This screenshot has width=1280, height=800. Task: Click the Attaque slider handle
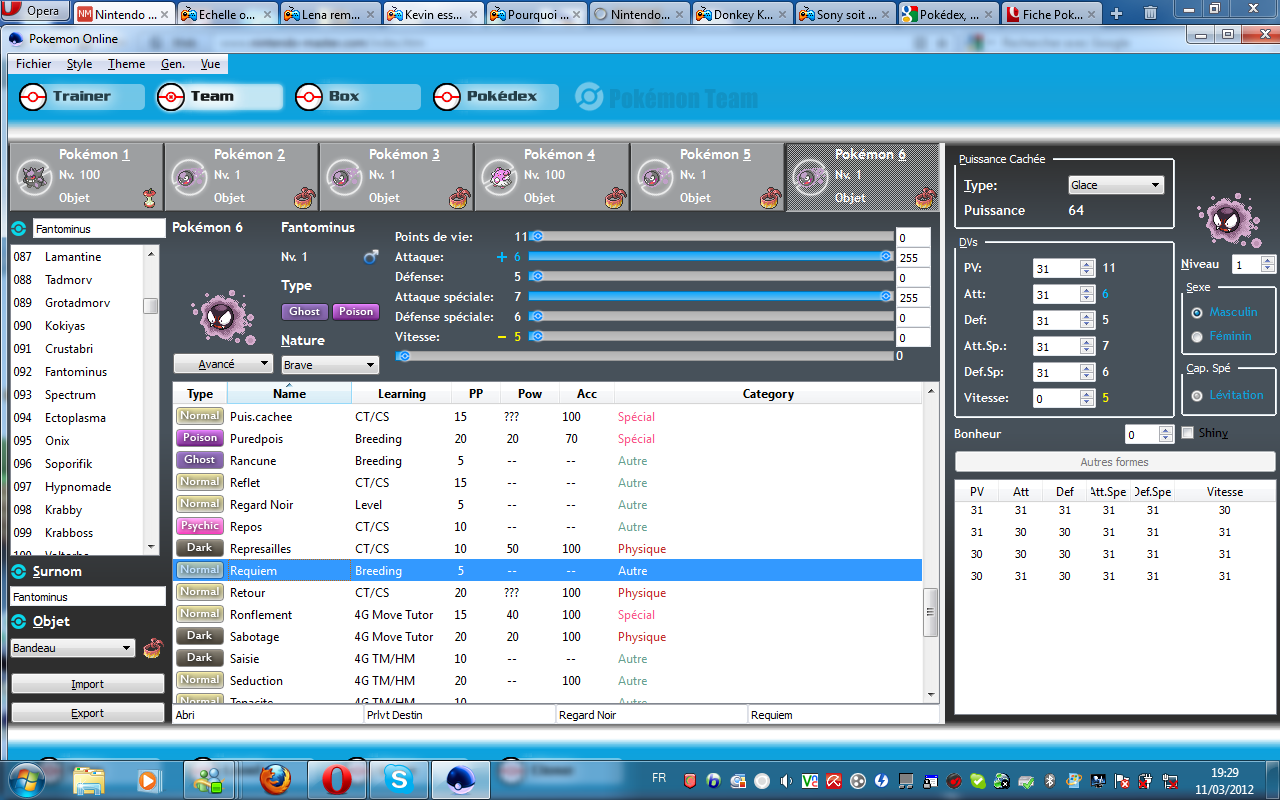[x=886, y=257]
